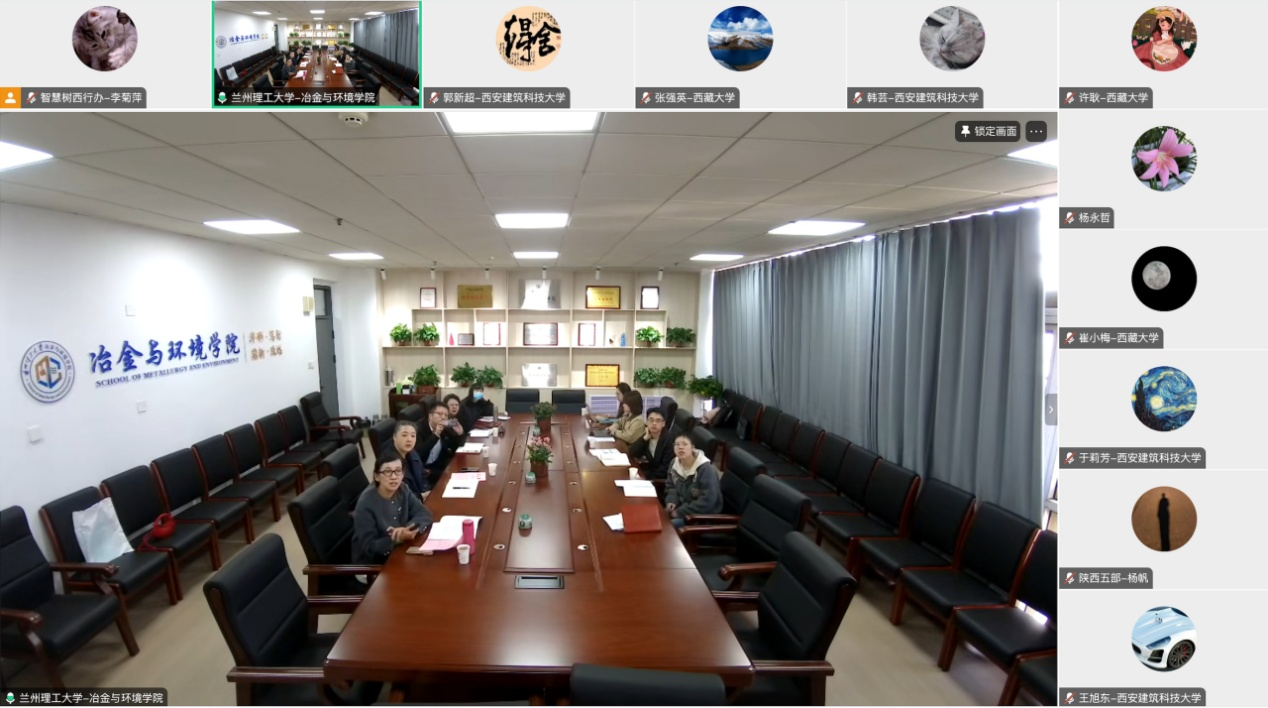Image resolution: width=1268 pixels, height=708 pixels.
Task: Click muted mic icon beside 杨永哲
Action: coord(1070,218)
